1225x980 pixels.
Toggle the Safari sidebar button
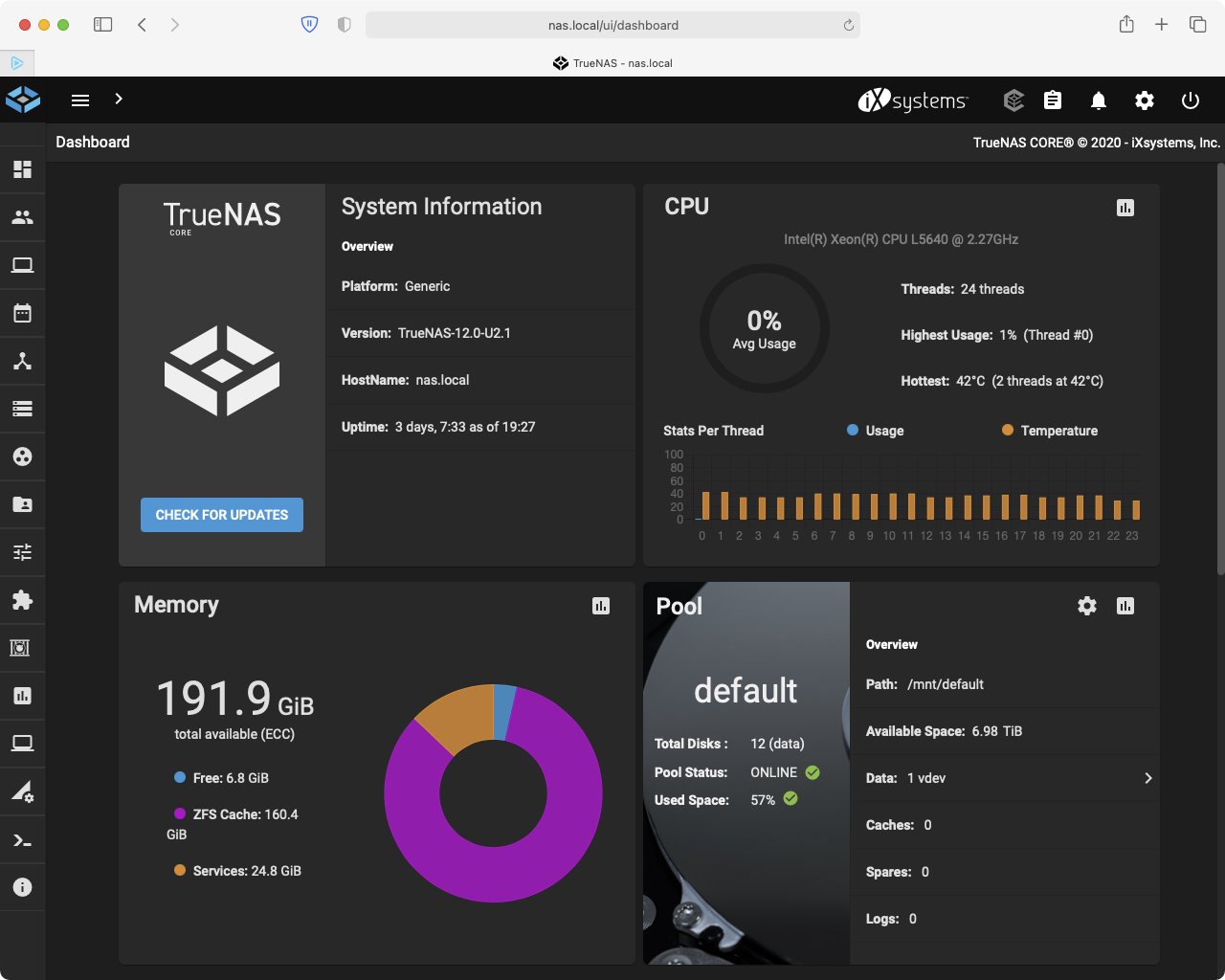[x=102, y=25]
